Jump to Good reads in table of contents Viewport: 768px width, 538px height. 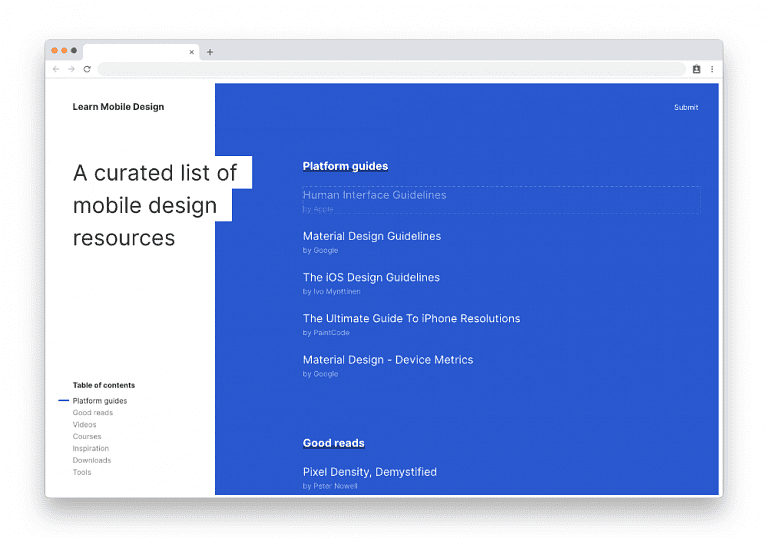pyautogui.click(x=92, y=413)
